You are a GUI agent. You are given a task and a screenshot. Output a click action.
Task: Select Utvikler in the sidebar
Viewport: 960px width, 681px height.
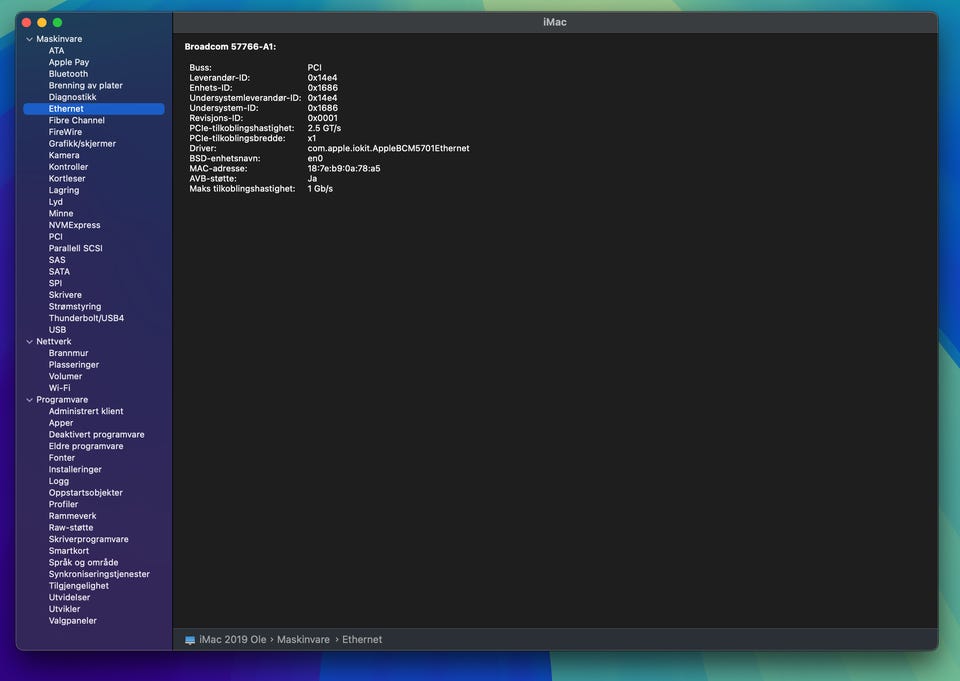click(x=64, y=609)
